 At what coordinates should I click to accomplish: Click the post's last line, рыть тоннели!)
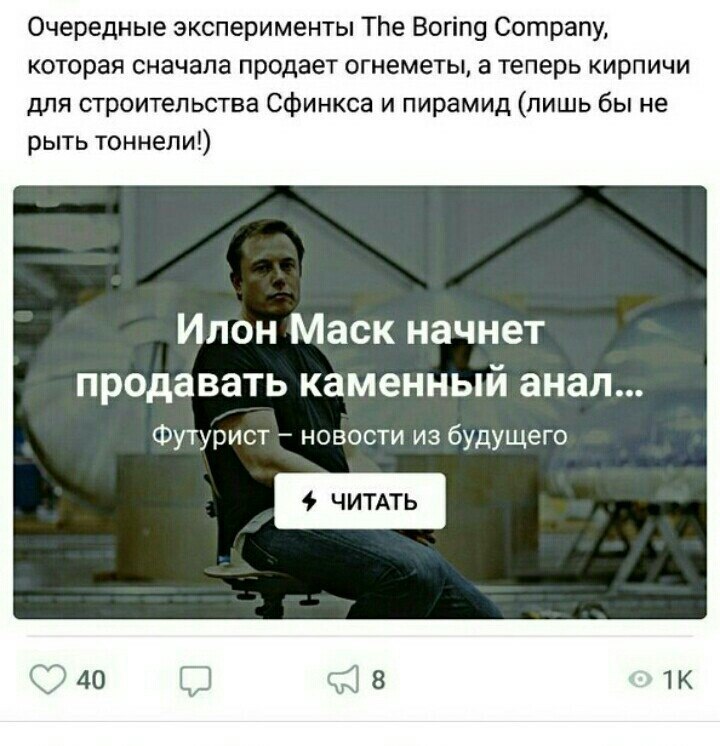pos(118,142)
